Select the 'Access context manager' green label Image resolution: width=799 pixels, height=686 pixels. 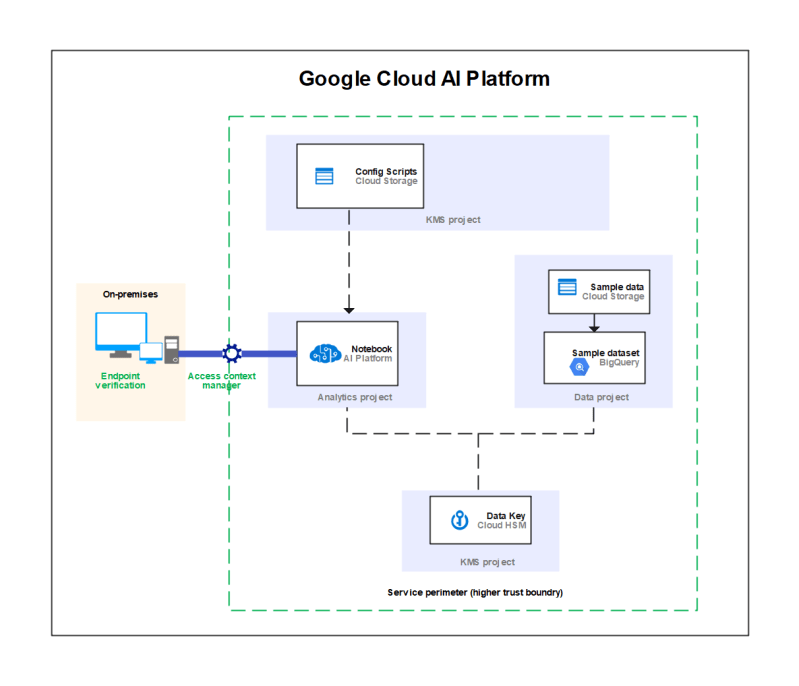tap(222, 381)
